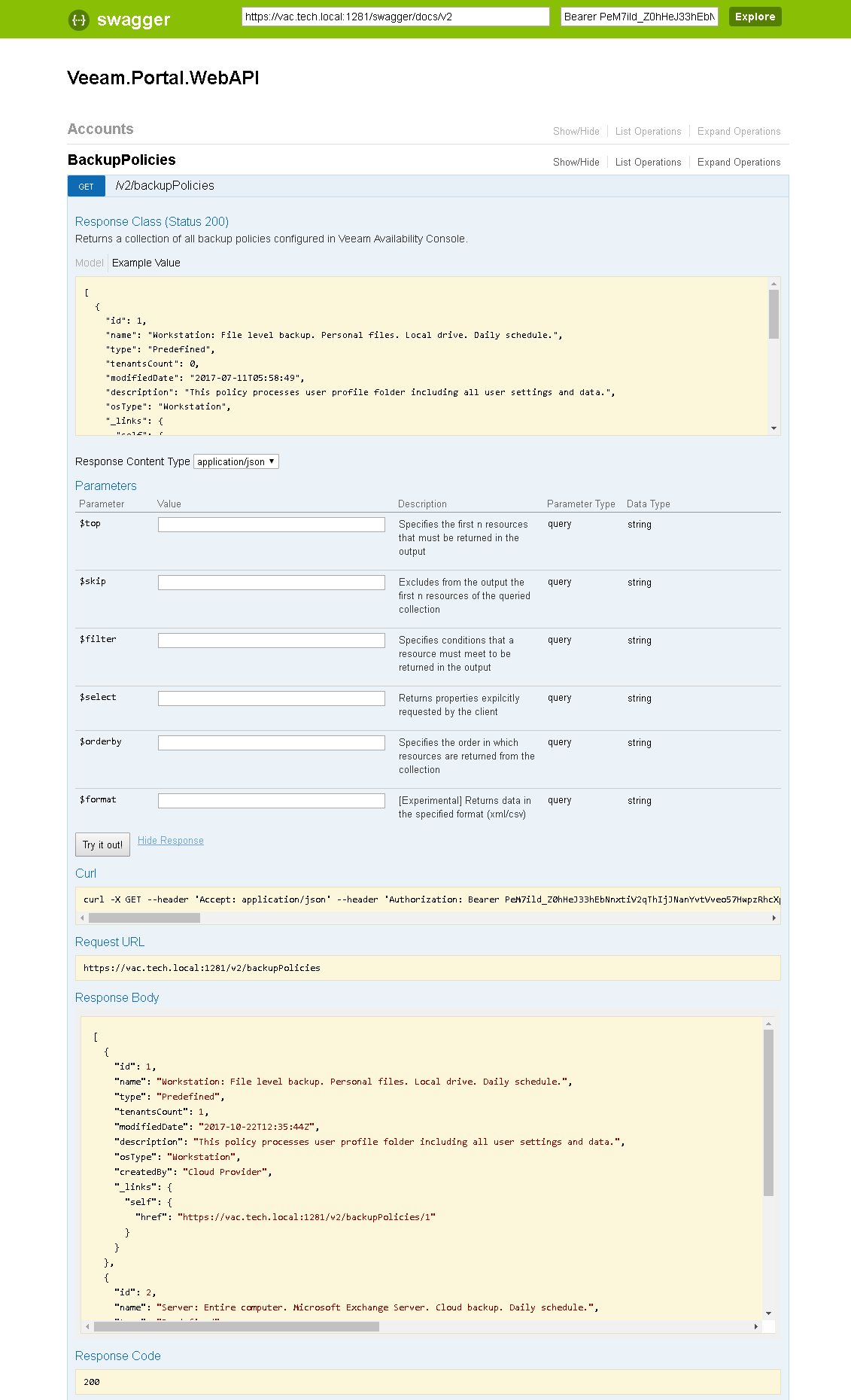Click the curl horizontal scrollbar thumb

[x=144, y=918]
